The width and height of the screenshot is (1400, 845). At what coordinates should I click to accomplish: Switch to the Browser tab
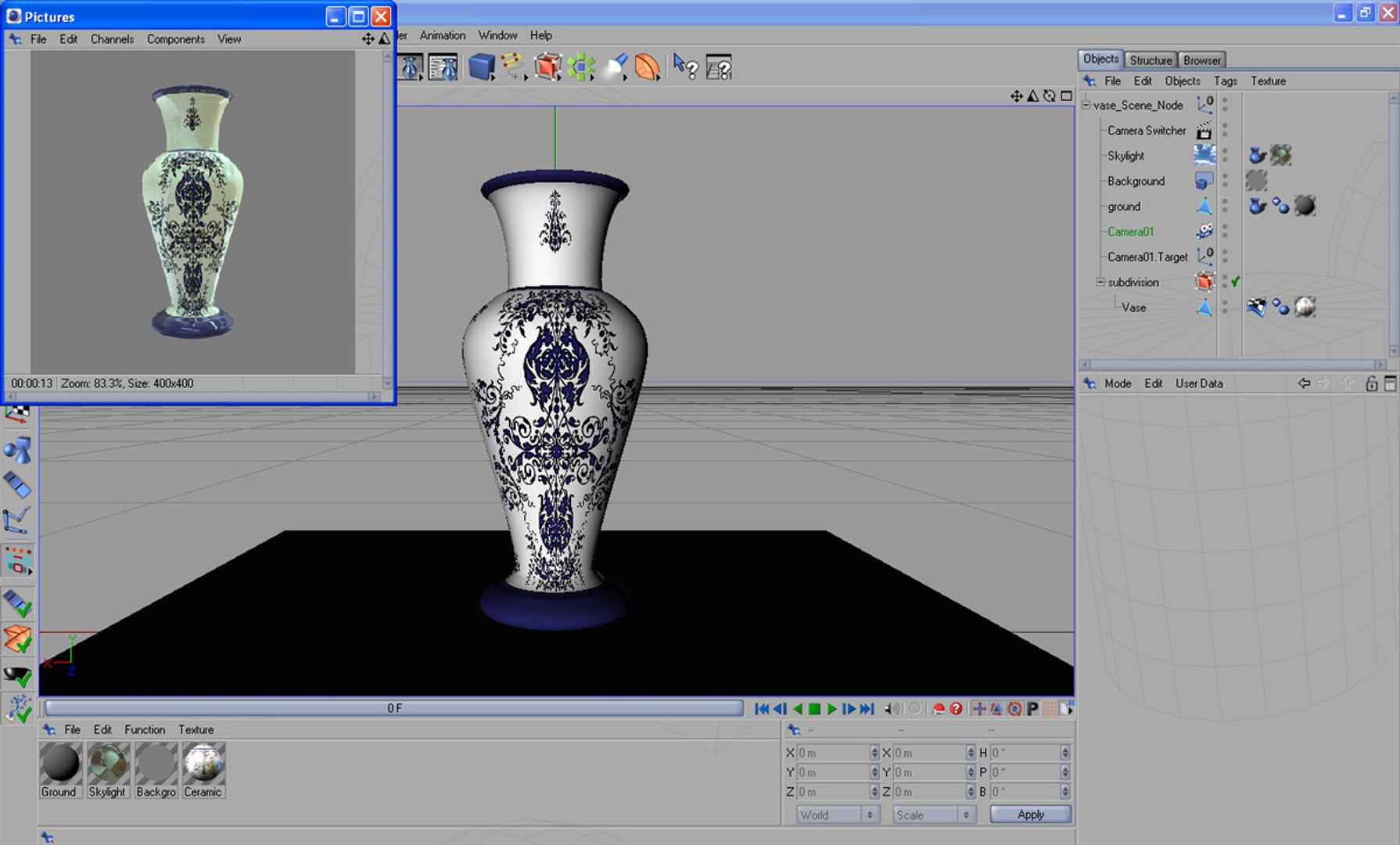click(1201, 60)
